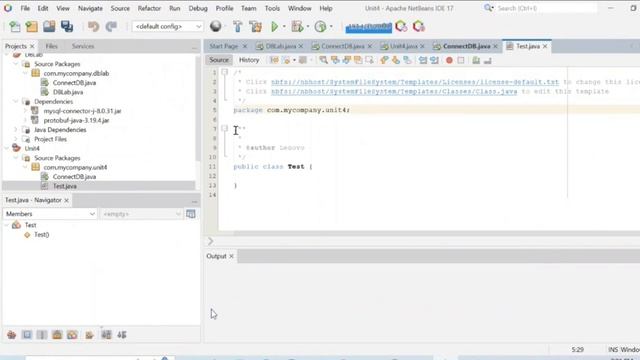Switch to History view of editor
The image size is (640, 360).
click(249, 60)
